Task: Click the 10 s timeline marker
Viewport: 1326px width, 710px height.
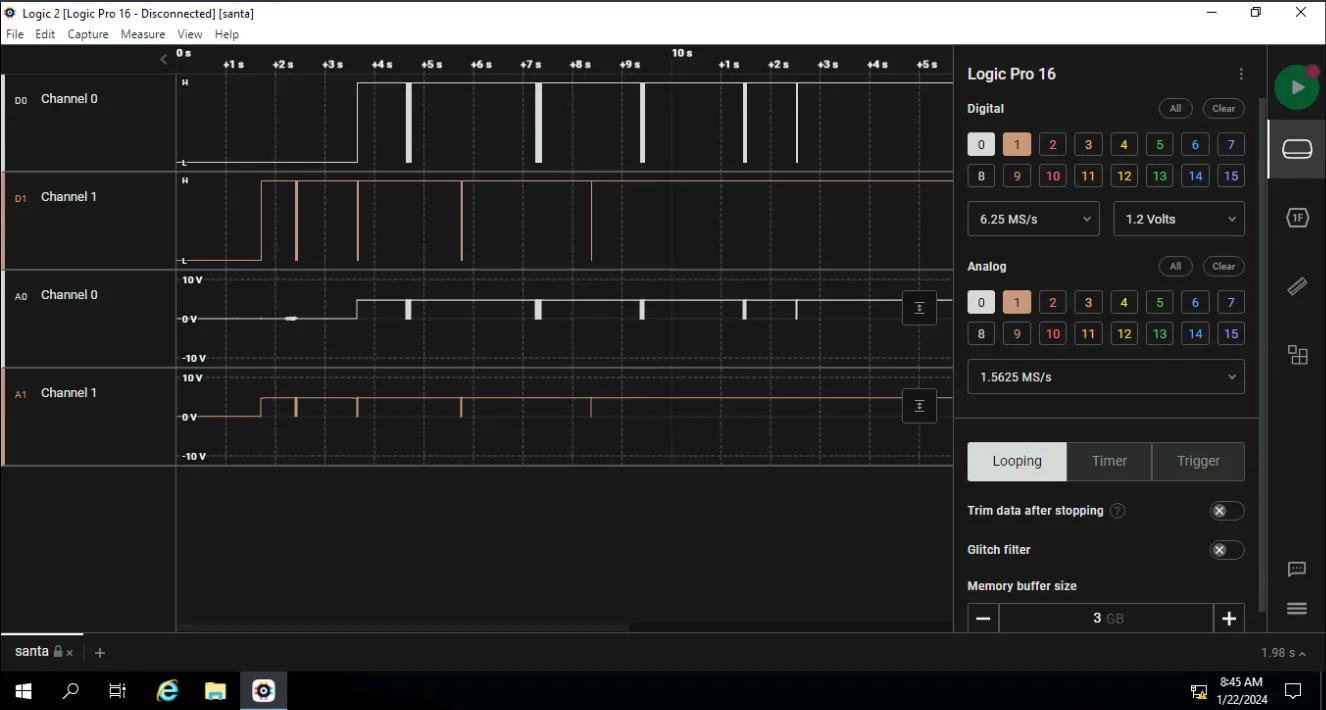Action: tap(682, 53)
